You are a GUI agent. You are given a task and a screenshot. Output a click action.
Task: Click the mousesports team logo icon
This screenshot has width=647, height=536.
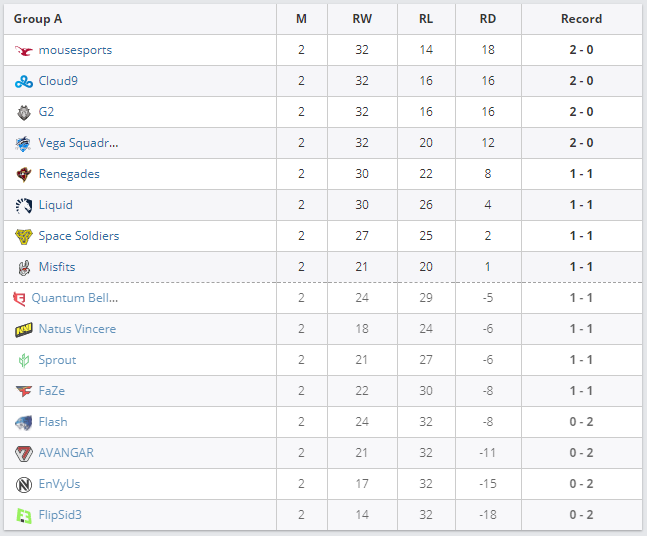[24, 50]
